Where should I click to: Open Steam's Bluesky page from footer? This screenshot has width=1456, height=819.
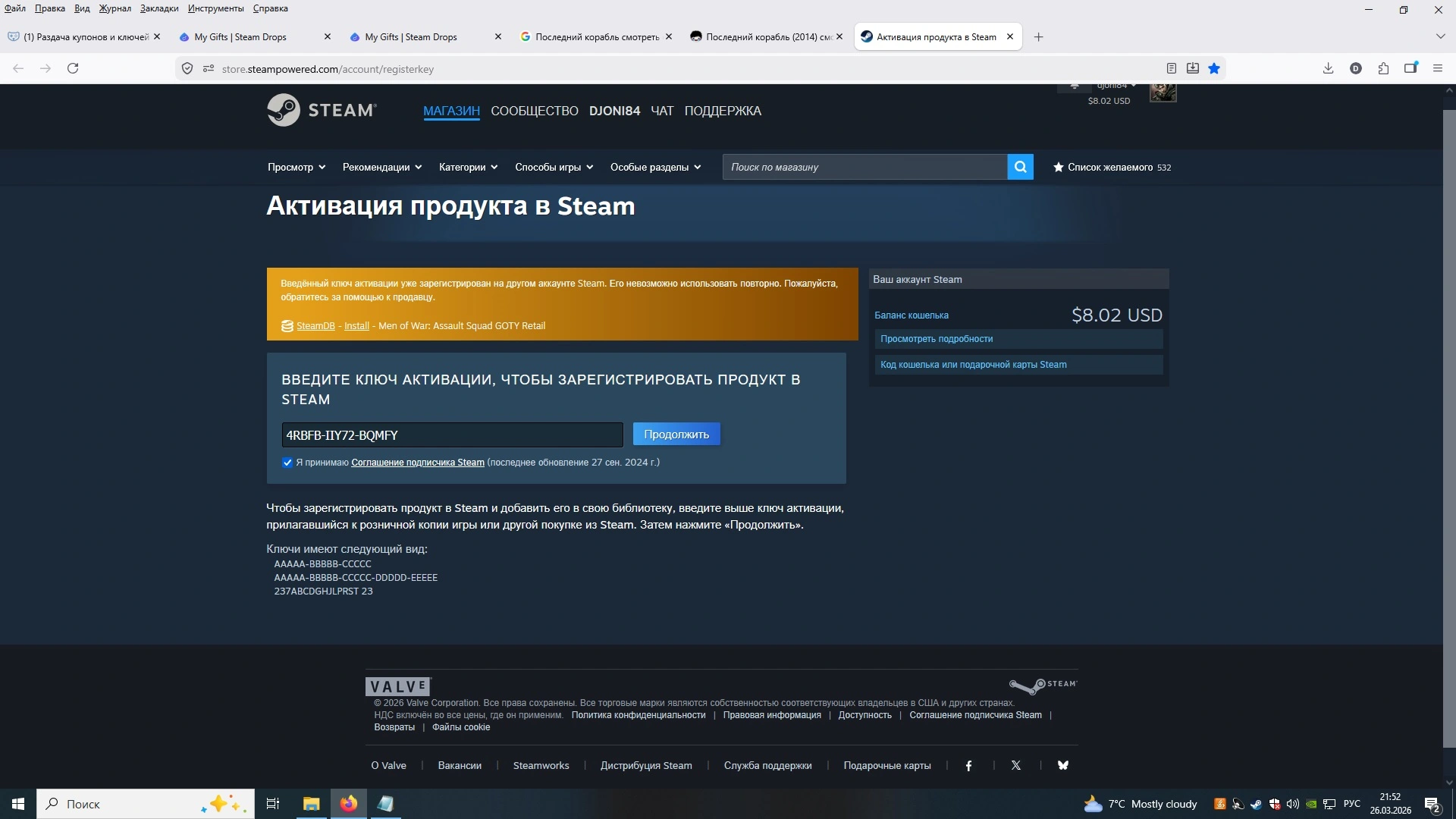click(1063, 766)
